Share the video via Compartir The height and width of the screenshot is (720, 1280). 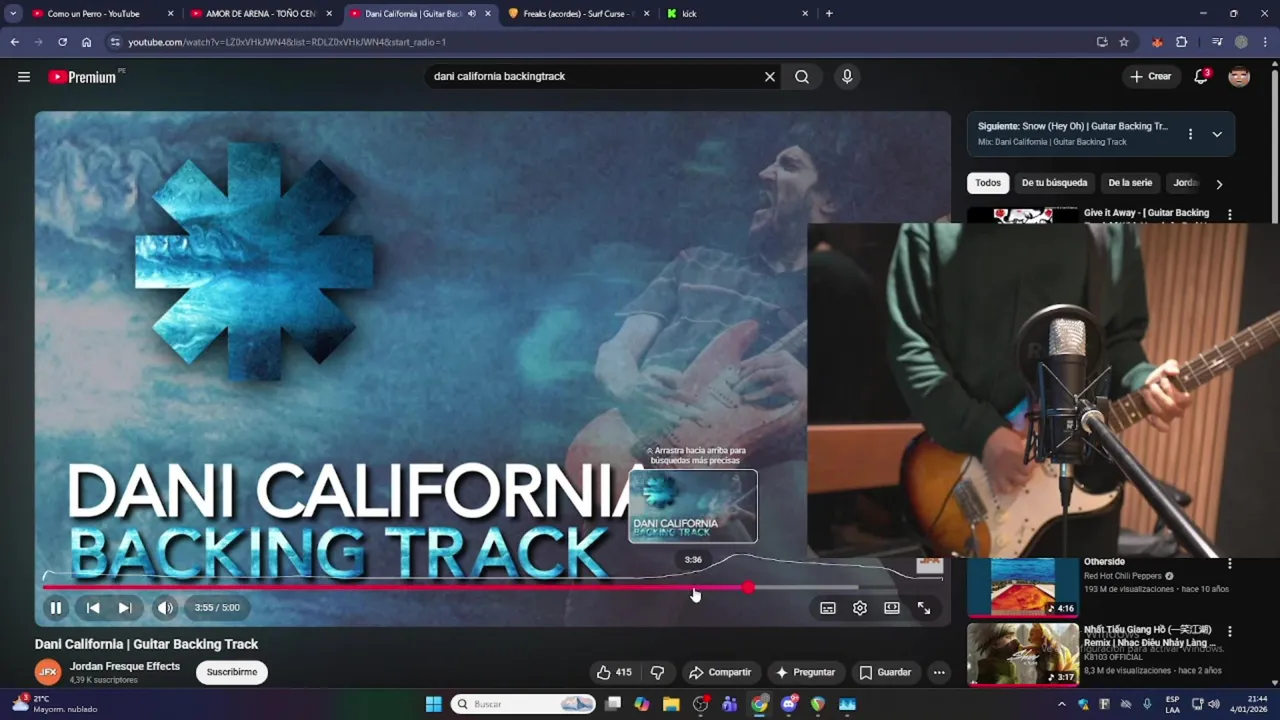pyautogui.click(x=720, y=673)
